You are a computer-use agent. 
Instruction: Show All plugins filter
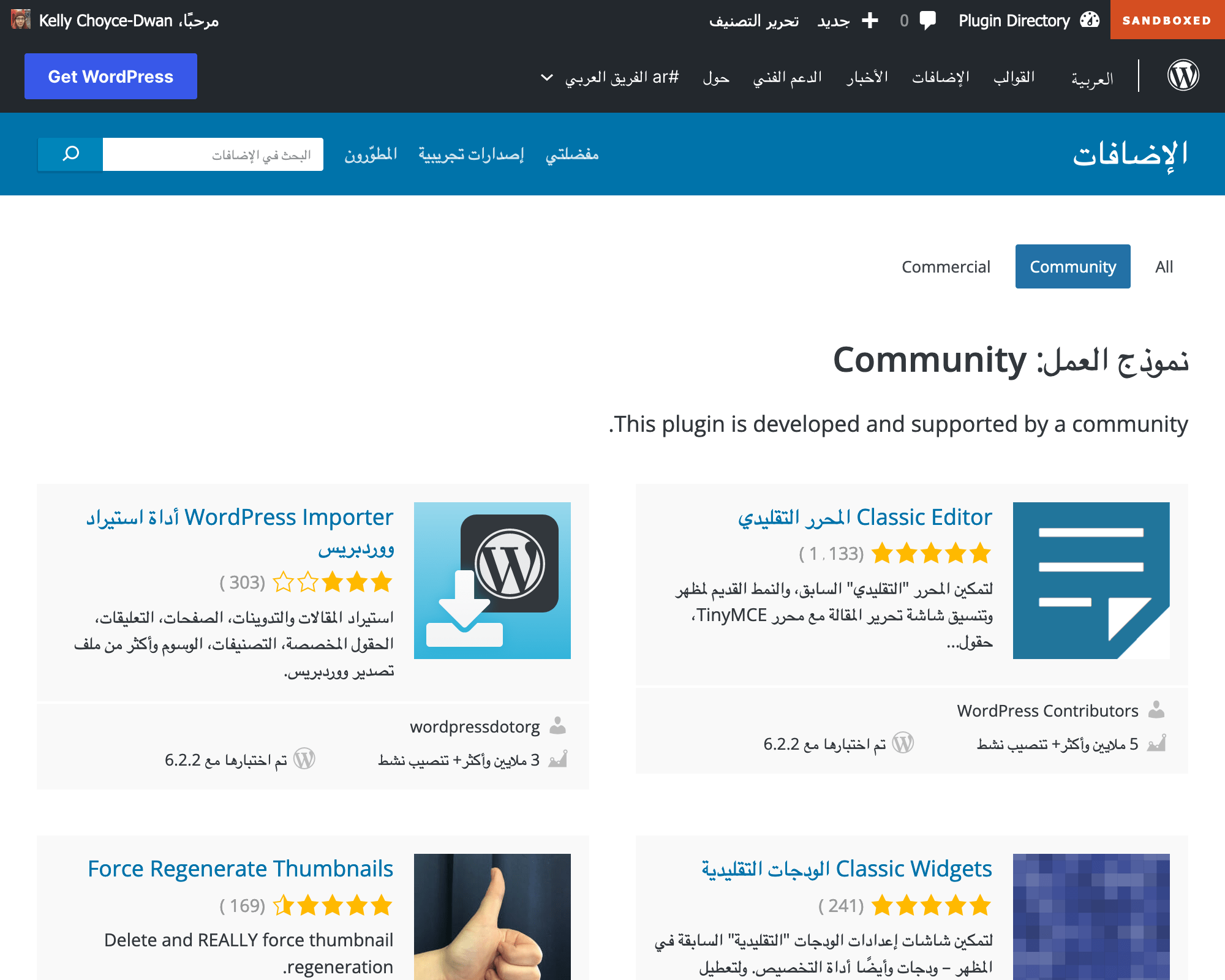[1164, 266]
